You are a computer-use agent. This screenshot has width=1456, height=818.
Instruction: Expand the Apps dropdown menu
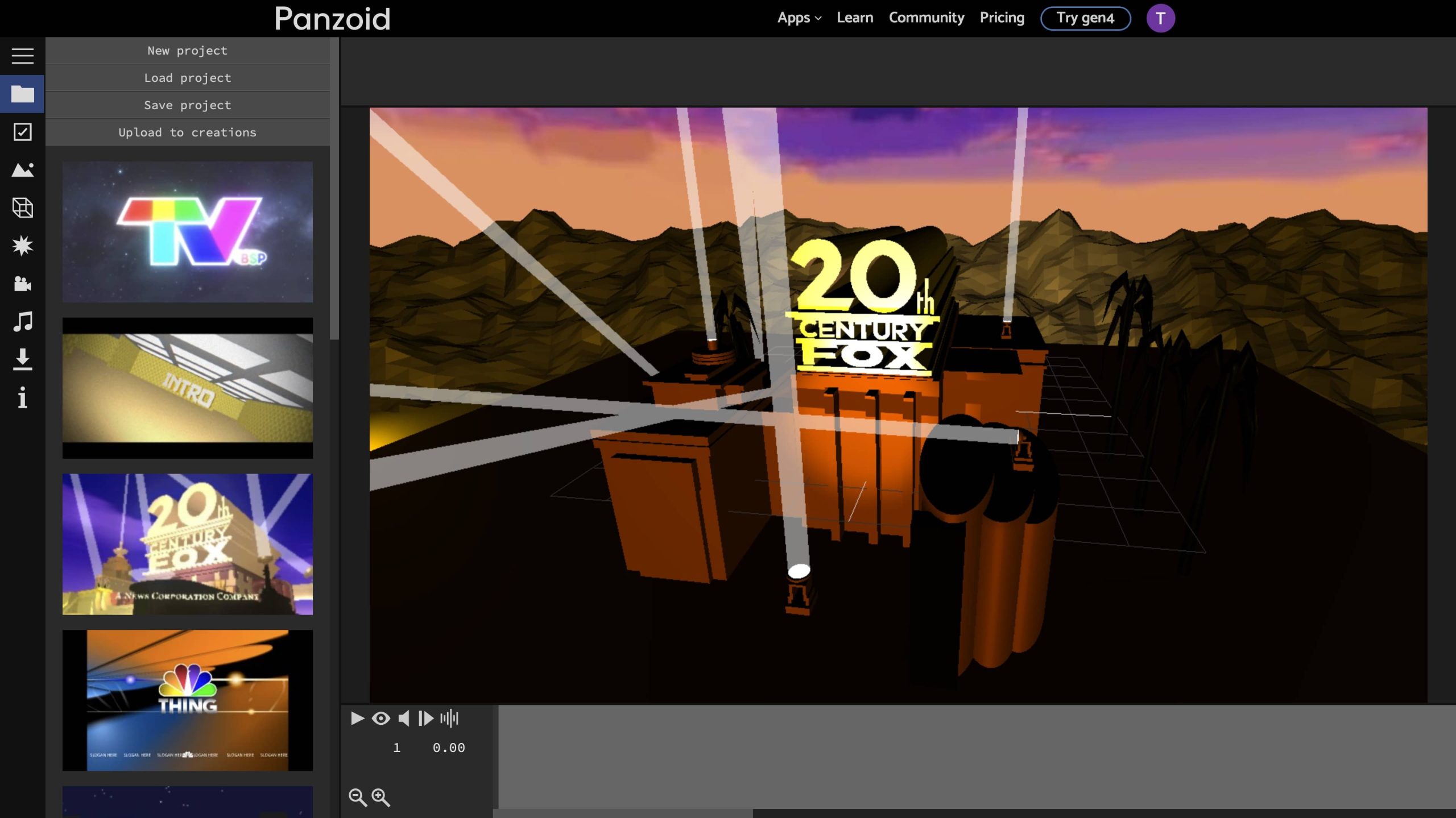tap(799, 18)
